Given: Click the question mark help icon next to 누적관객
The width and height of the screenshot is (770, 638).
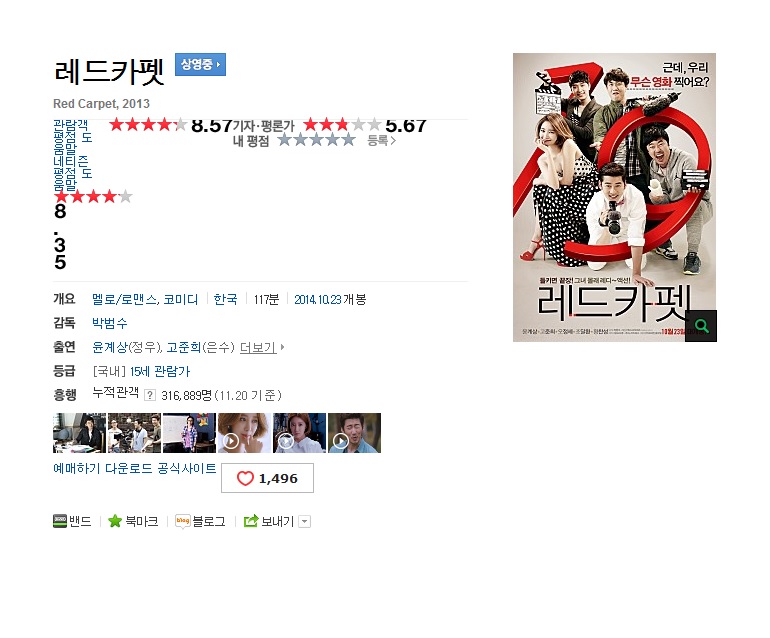Looking at the screenshot, I should click(x=150, y=395).
